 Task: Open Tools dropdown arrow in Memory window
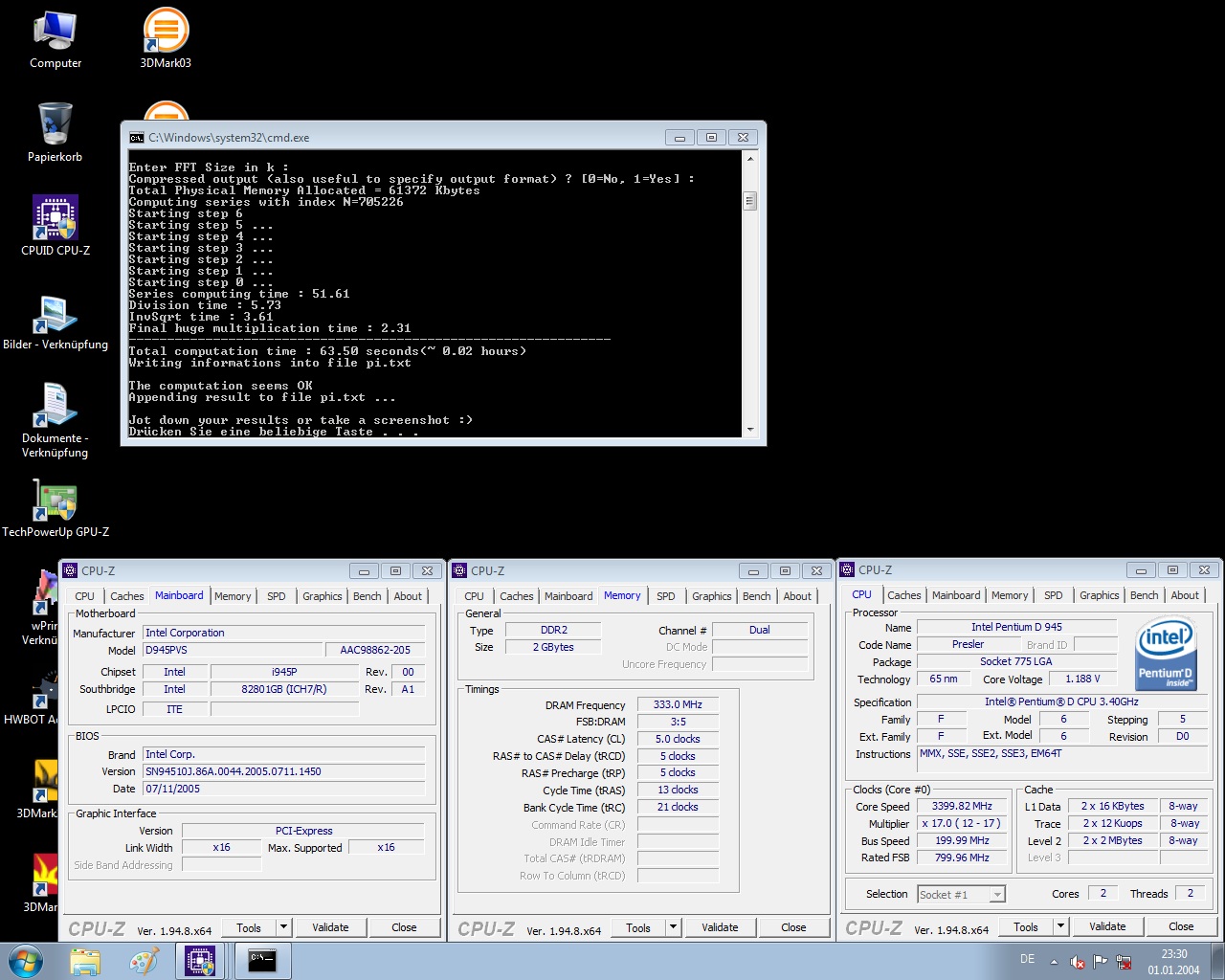(x=673, y=927)
